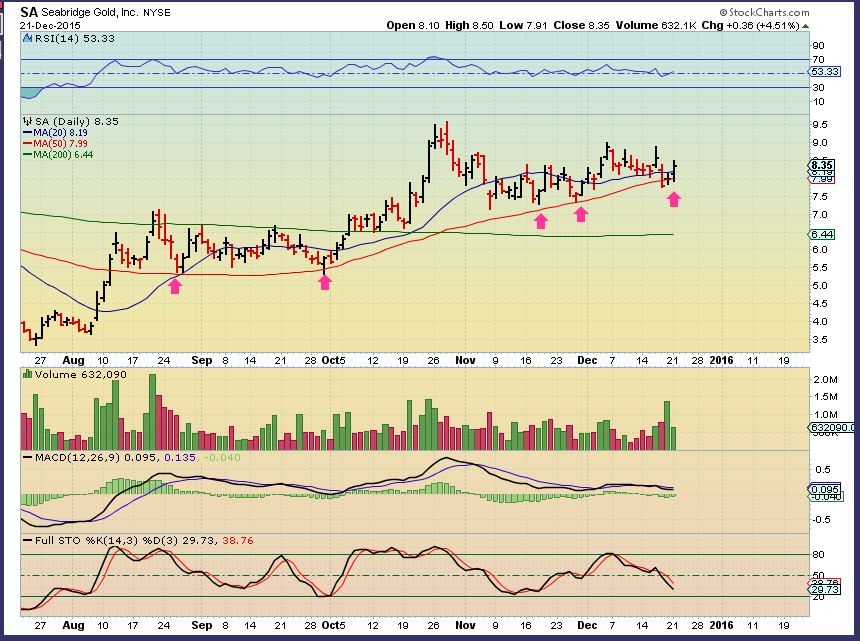
Task: Select the blue MA(20) legend line
Action: tap(27, 133)
